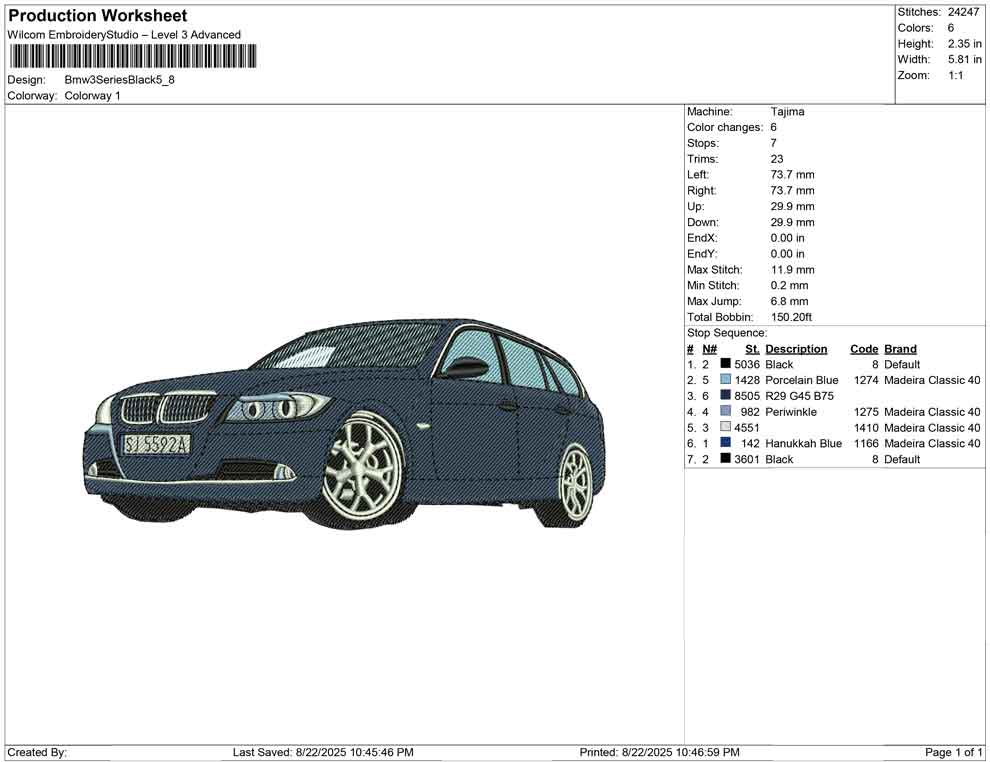Click the black swatch in stop row 1
The width and height of the screenshot is (990, 762).
(x=726, y=365)
